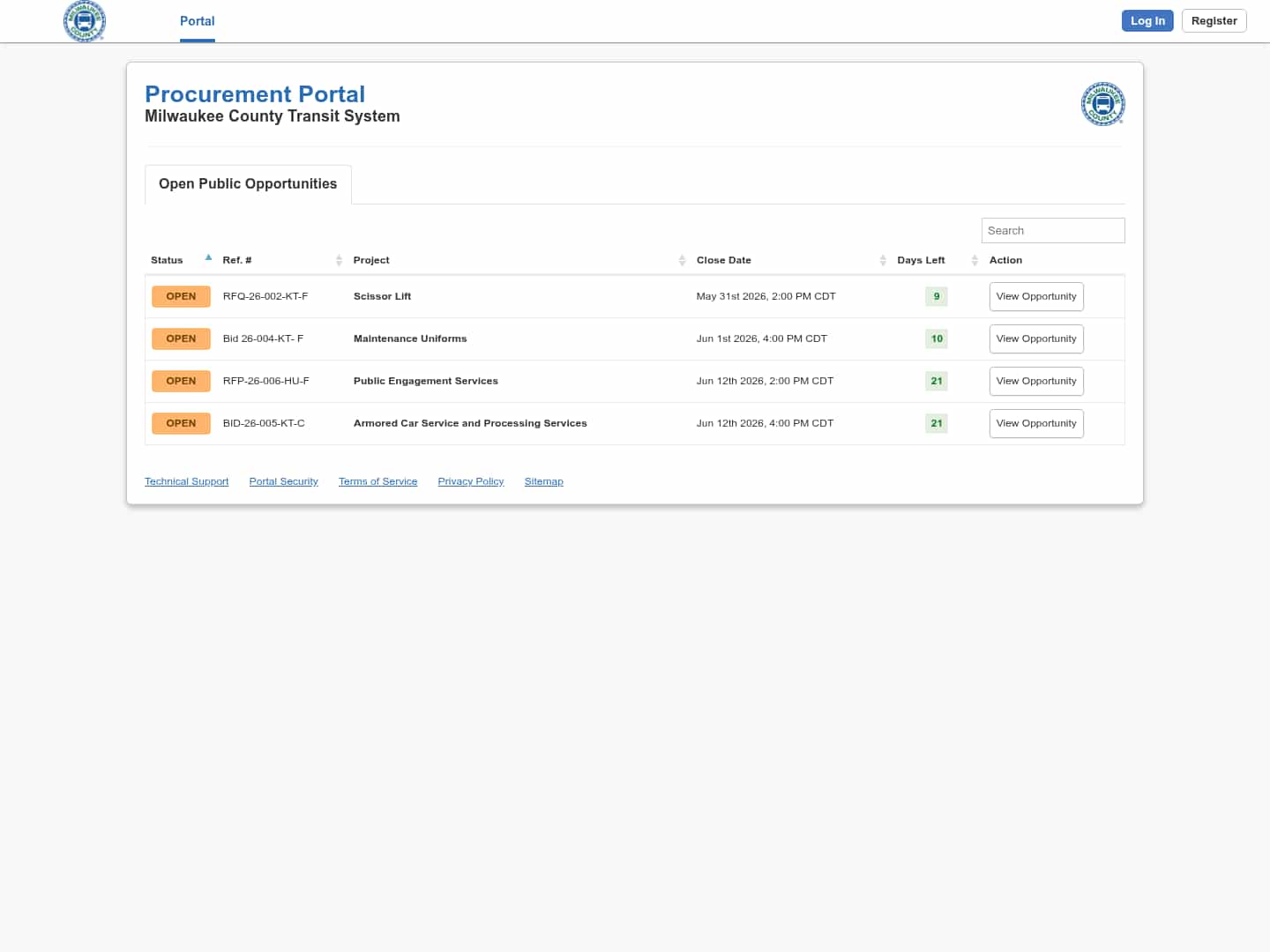
Task: Click the Maintenance Uniforms project name
Action: pos(410,338)
